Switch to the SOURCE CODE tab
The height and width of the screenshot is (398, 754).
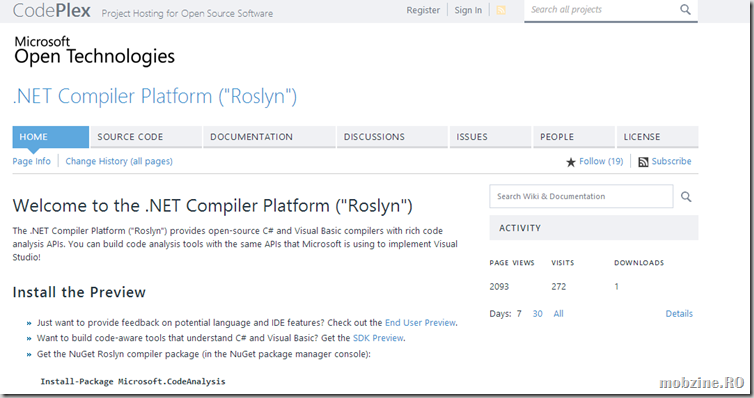click(x=146, y=137)
